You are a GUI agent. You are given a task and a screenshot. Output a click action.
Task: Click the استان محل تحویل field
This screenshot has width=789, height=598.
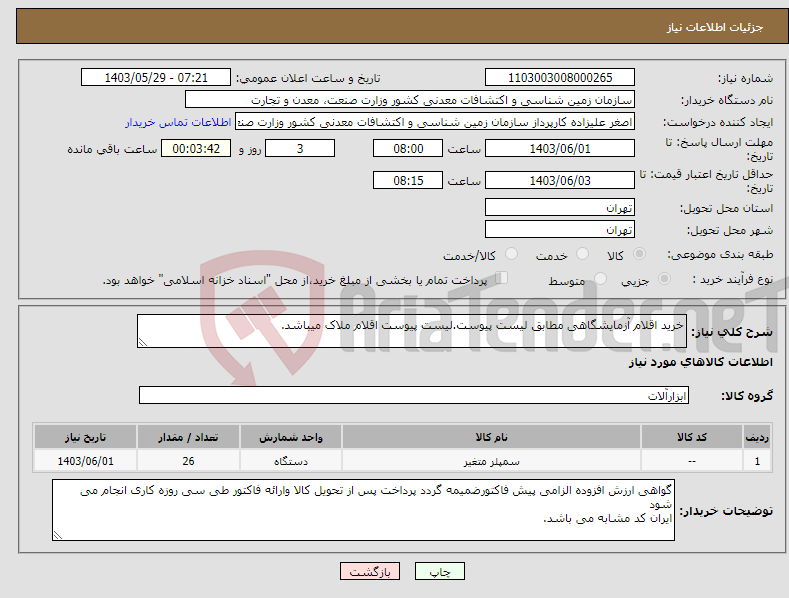pyautogui.click(x=560, y=207)
